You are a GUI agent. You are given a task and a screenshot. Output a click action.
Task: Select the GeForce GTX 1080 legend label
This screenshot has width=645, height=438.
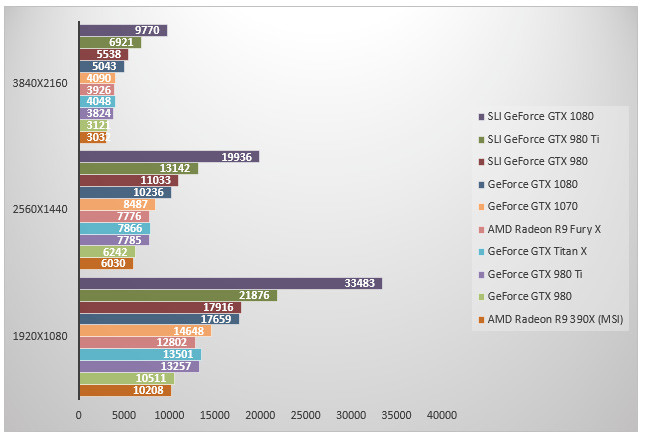(x=533, y=184)
